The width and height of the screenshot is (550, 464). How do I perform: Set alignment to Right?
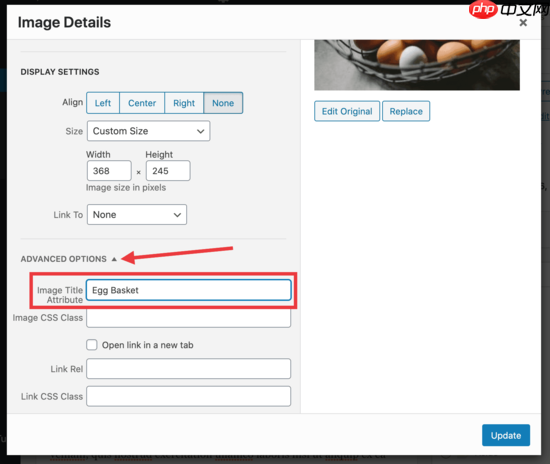[184, 103]
